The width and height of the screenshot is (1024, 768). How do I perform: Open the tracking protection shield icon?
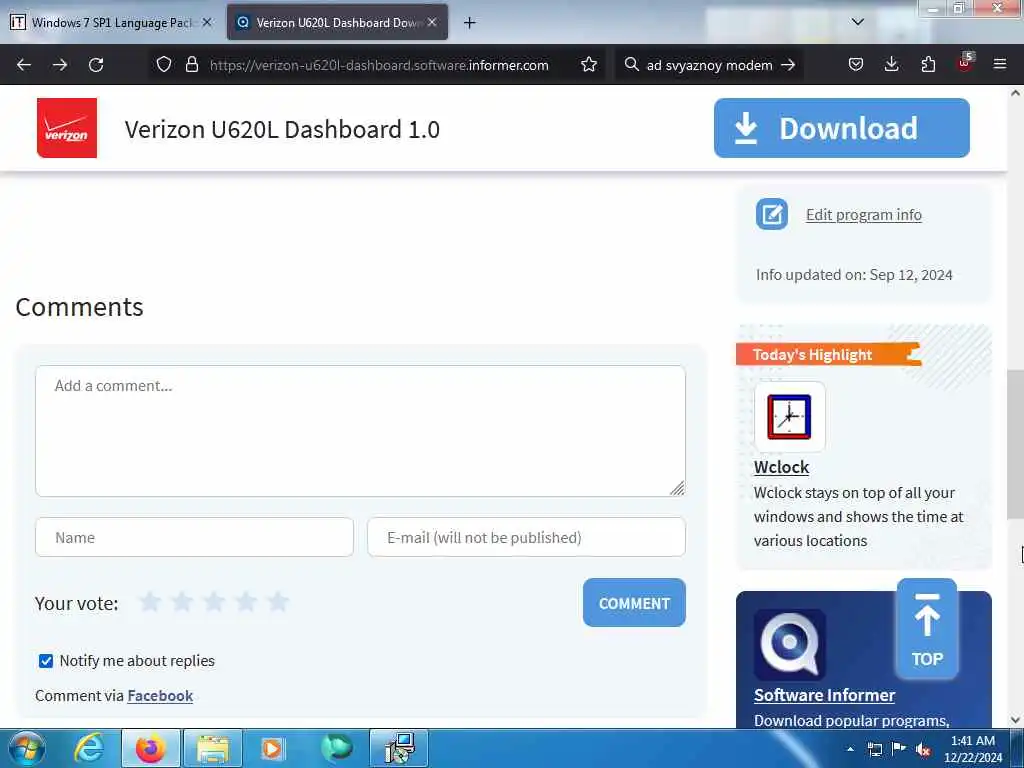point(164,65)
